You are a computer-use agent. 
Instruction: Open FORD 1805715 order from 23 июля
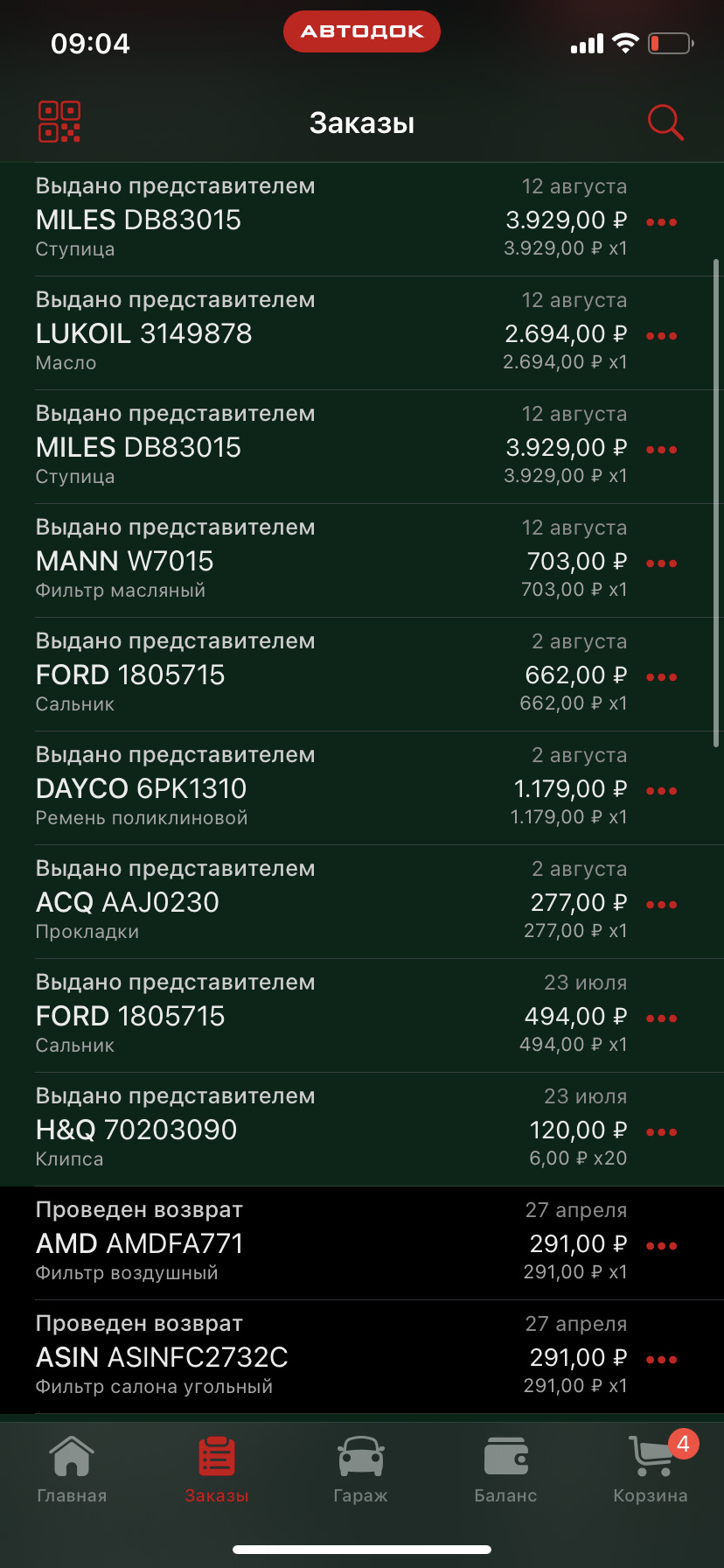[262, 1016]
